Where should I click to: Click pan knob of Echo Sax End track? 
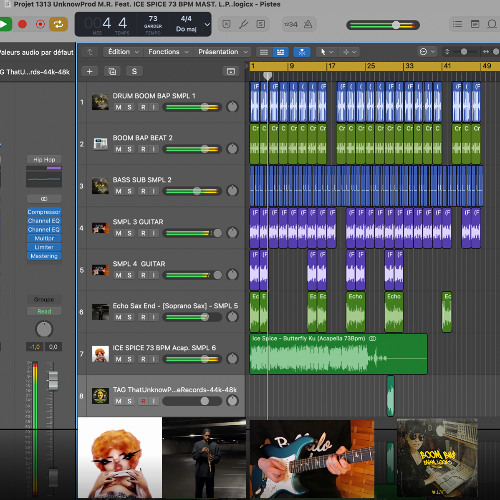232,317
